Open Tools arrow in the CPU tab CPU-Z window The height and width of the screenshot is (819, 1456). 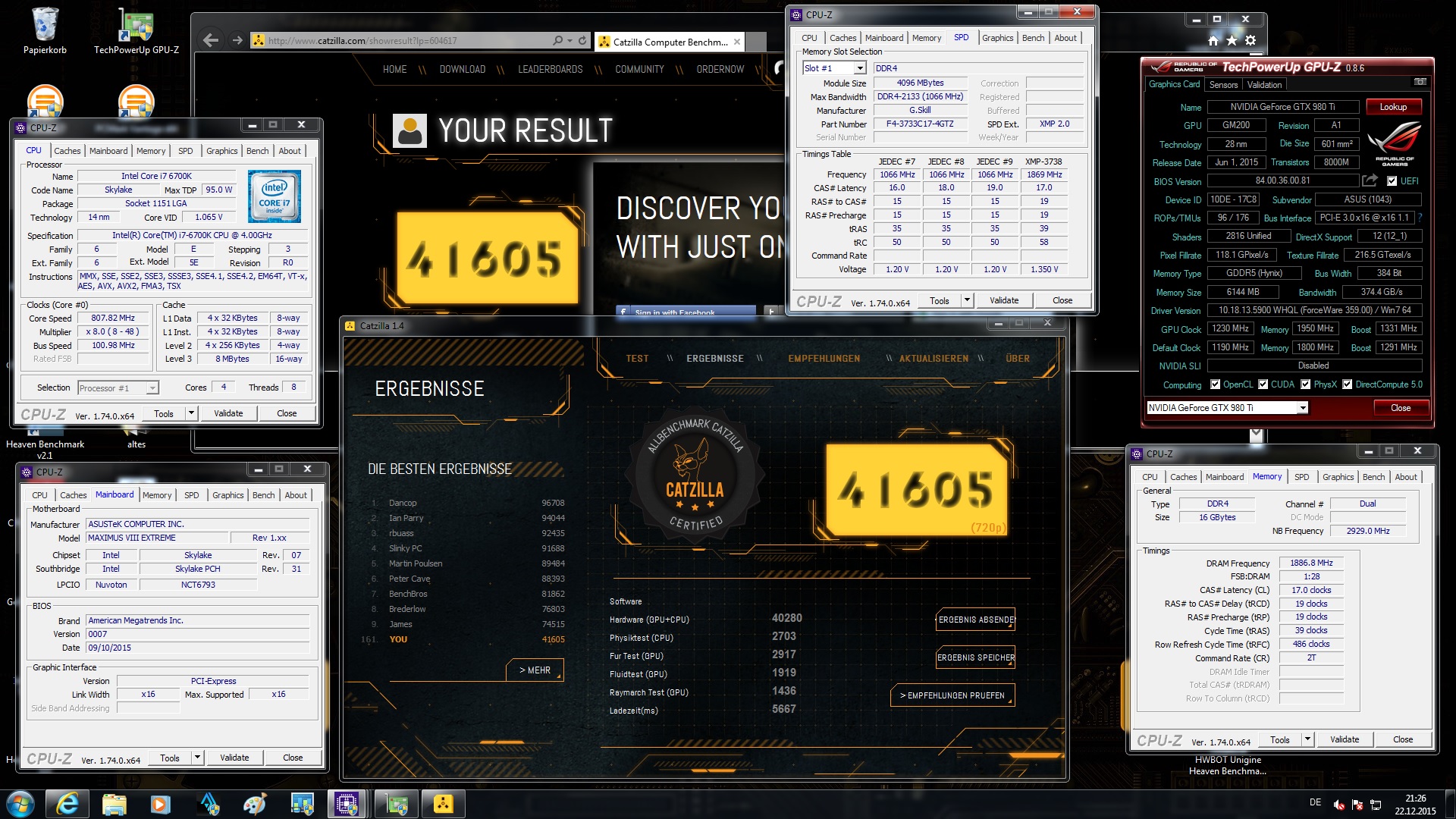pos(191,413)
